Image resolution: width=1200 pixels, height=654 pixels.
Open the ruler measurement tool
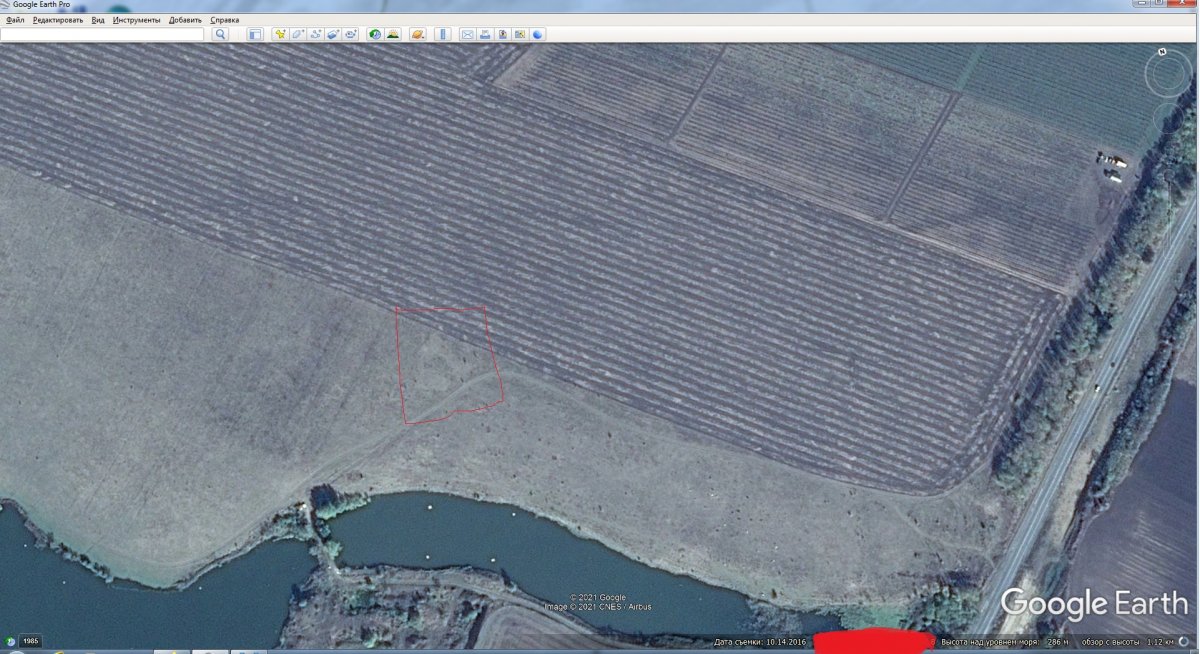(x=442, y=34)
